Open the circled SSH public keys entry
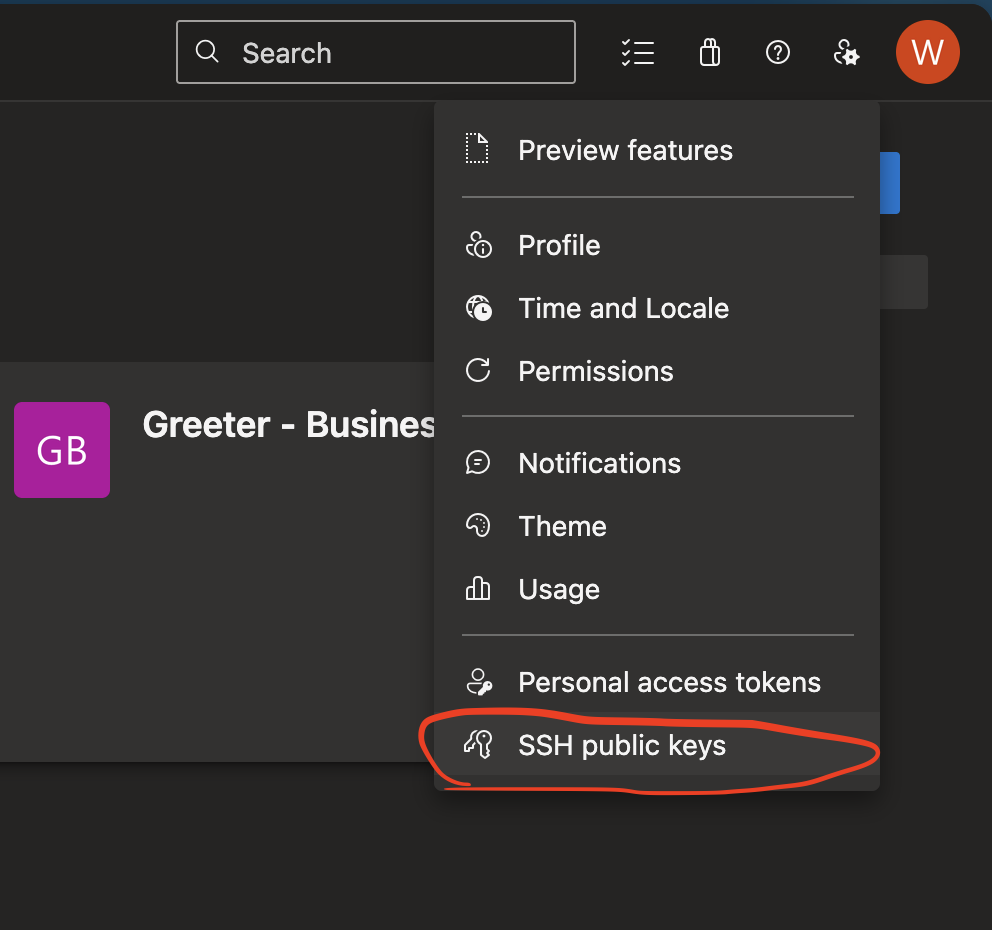992x930 pixels. (622, 745)
